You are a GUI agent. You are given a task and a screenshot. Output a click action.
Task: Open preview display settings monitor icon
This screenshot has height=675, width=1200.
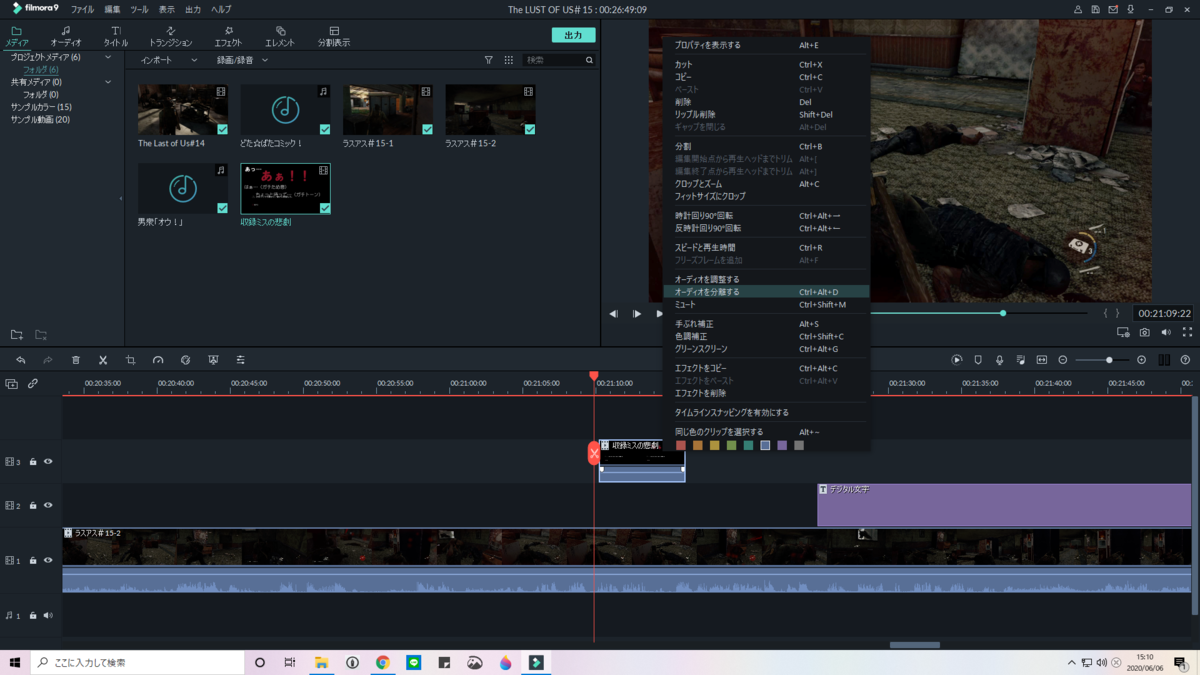tap(1123, 332)
